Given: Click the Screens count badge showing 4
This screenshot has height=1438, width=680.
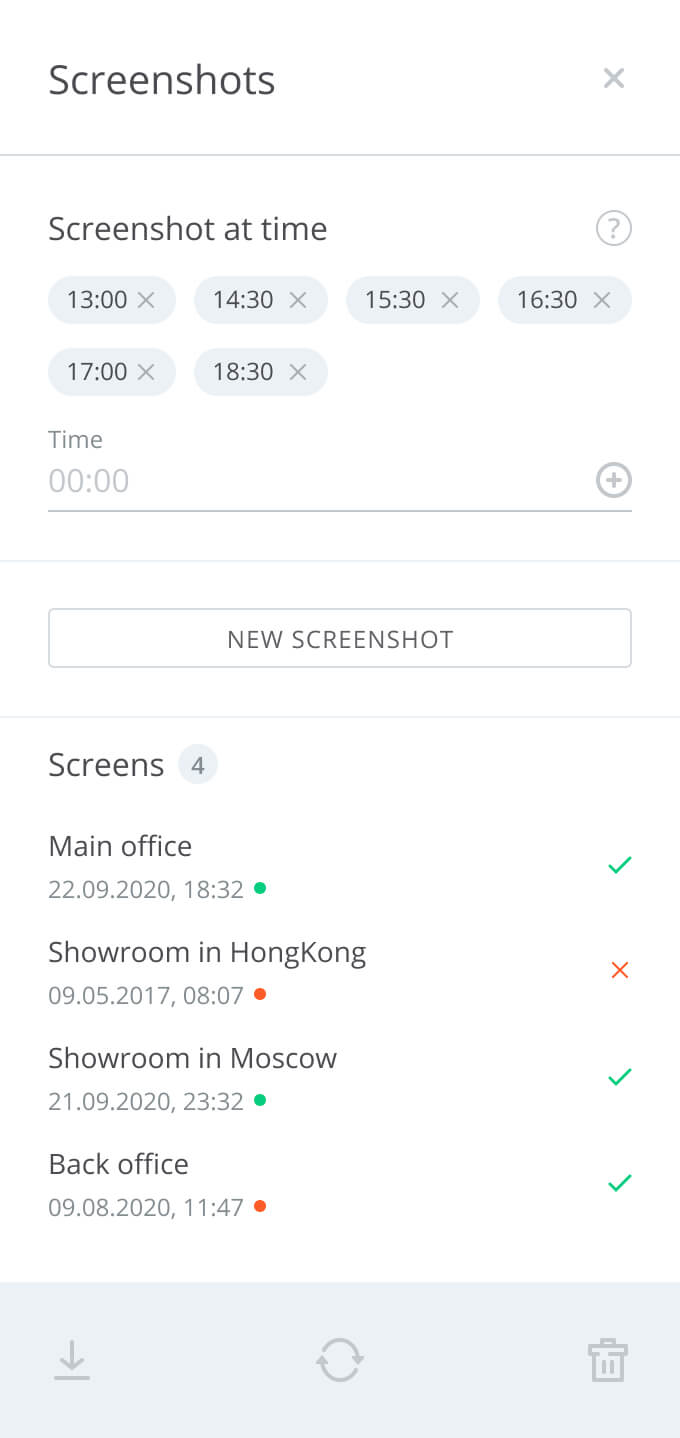Looking at the screenshot, I should tap(197, 764).
